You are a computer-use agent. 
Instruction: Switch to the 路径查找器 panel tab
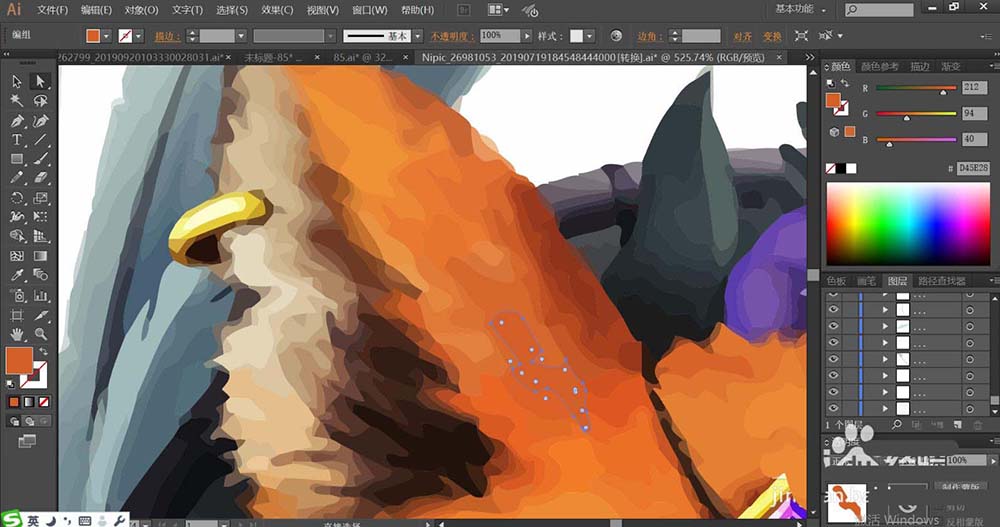pos(942,281)
